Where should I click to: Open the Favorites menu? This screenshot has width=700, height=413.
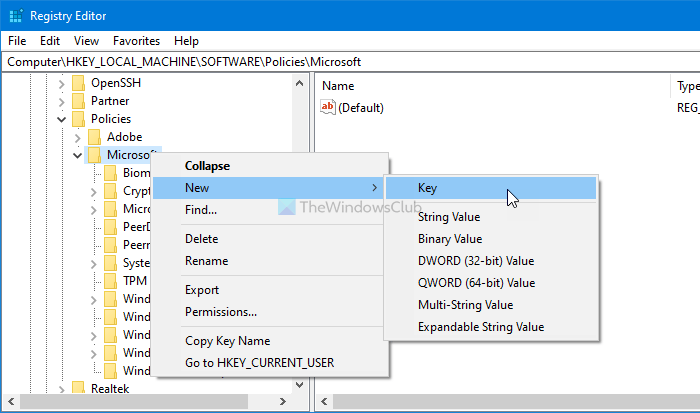coord(136,41)
